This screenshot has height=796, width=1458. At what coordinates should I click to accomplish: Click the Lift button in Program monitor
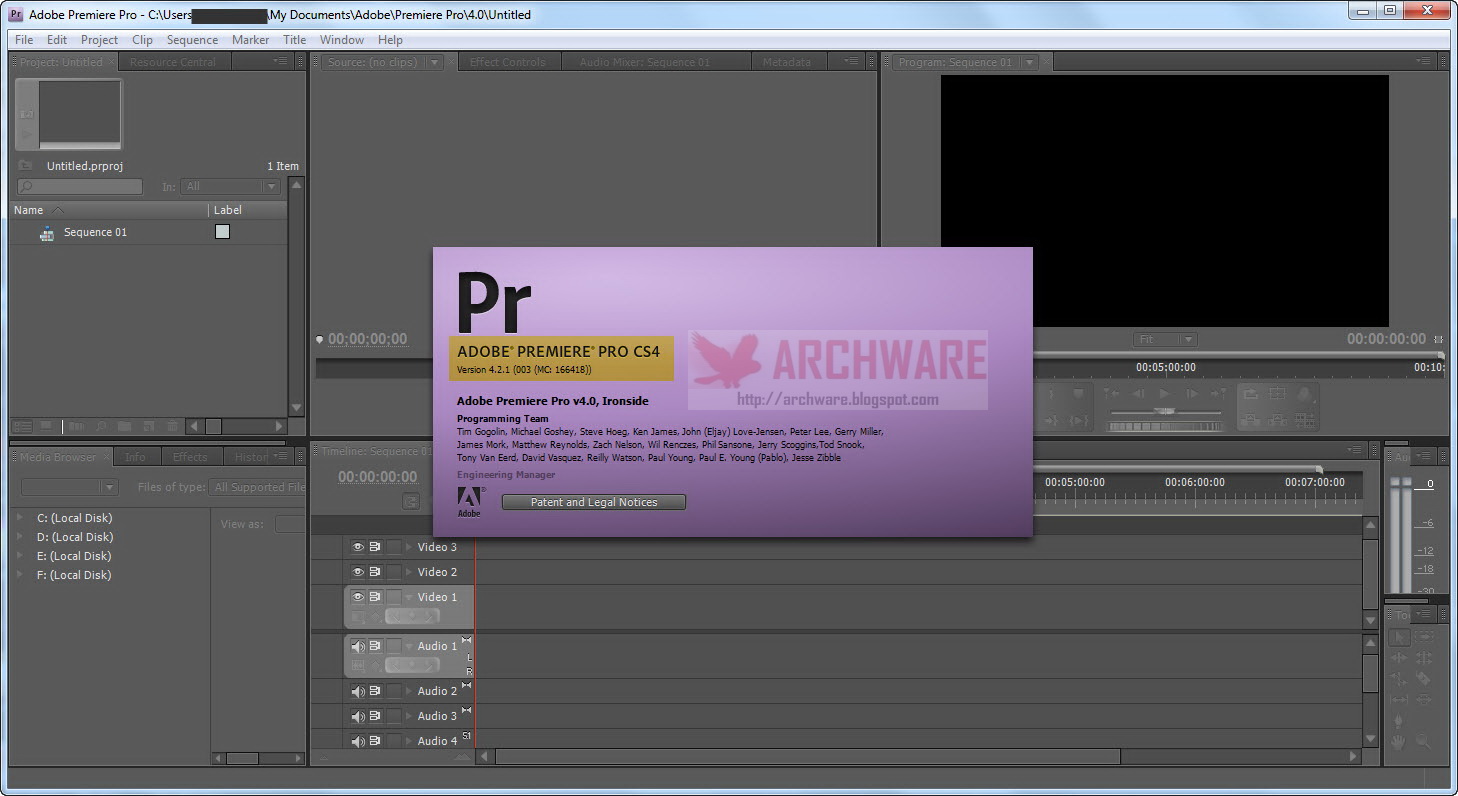tap(1251, 394)
